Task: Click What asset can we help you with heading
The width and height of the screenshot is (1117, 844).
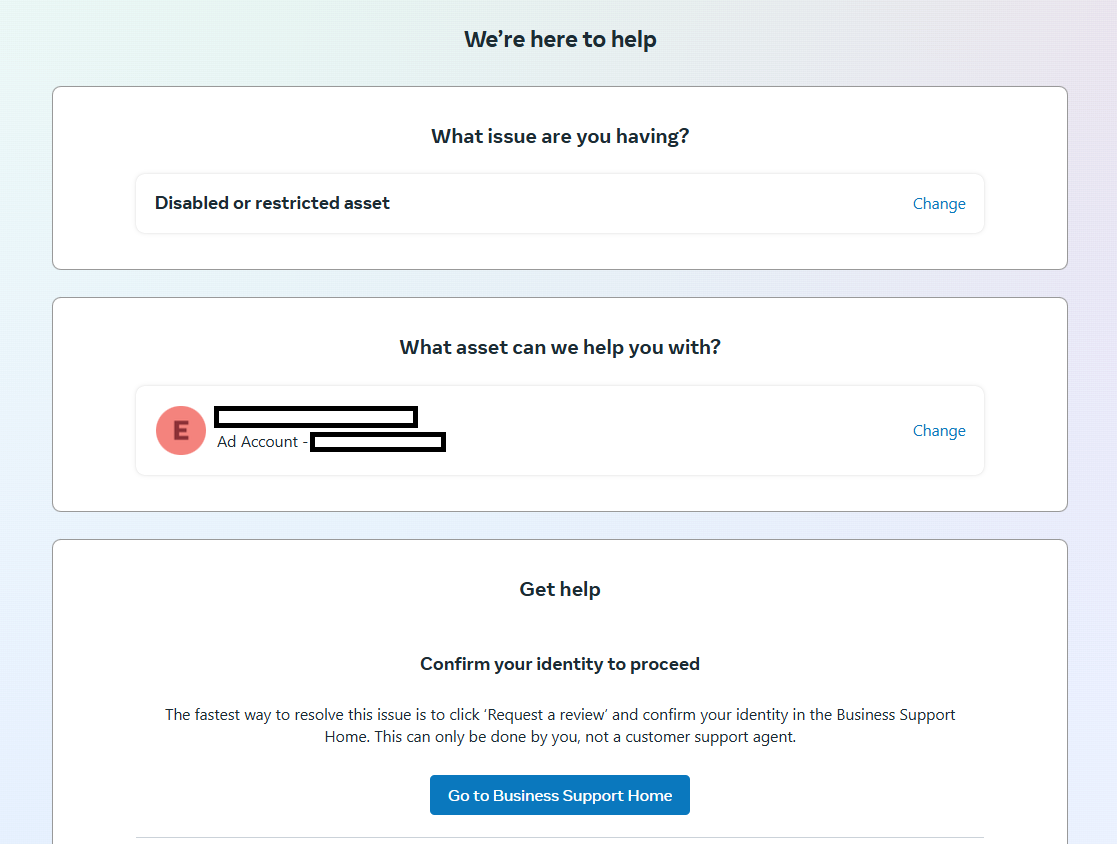Action: 560,347
